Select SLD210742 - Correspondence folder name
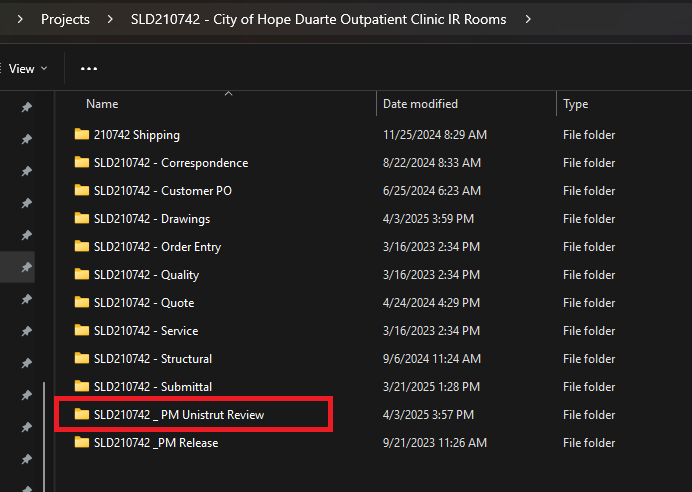692x492 pixels. pyautogui.click(x=171, y=163)
